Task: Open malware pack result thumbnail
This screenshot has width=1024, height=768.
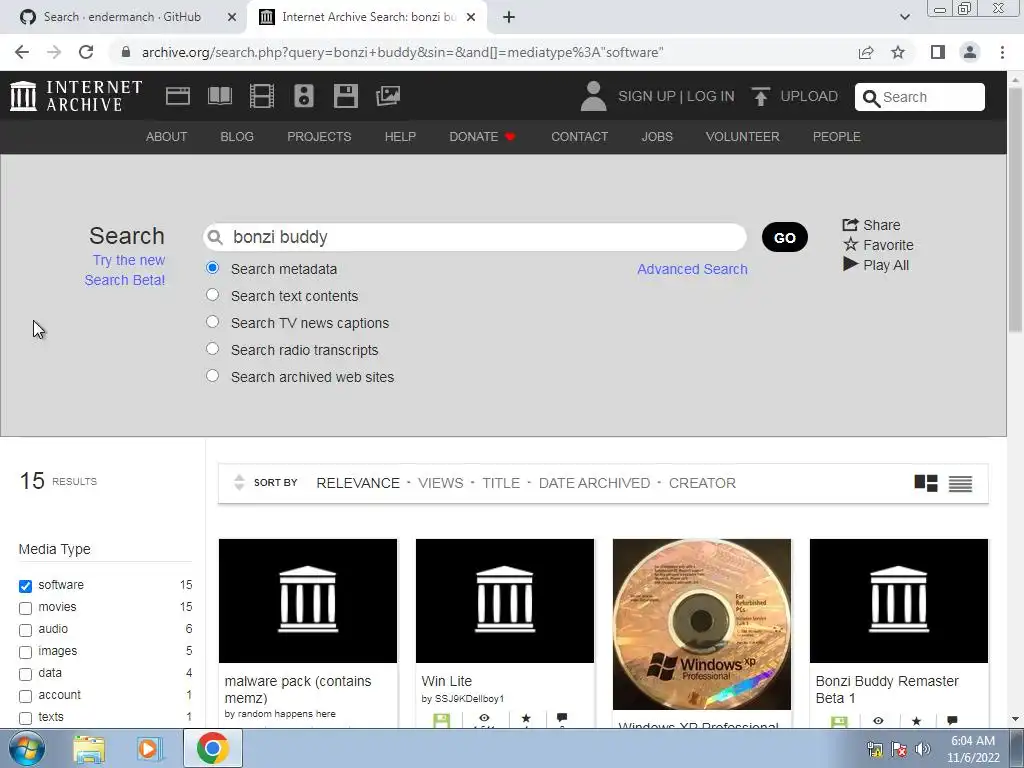Action: (x=308, y=601)
